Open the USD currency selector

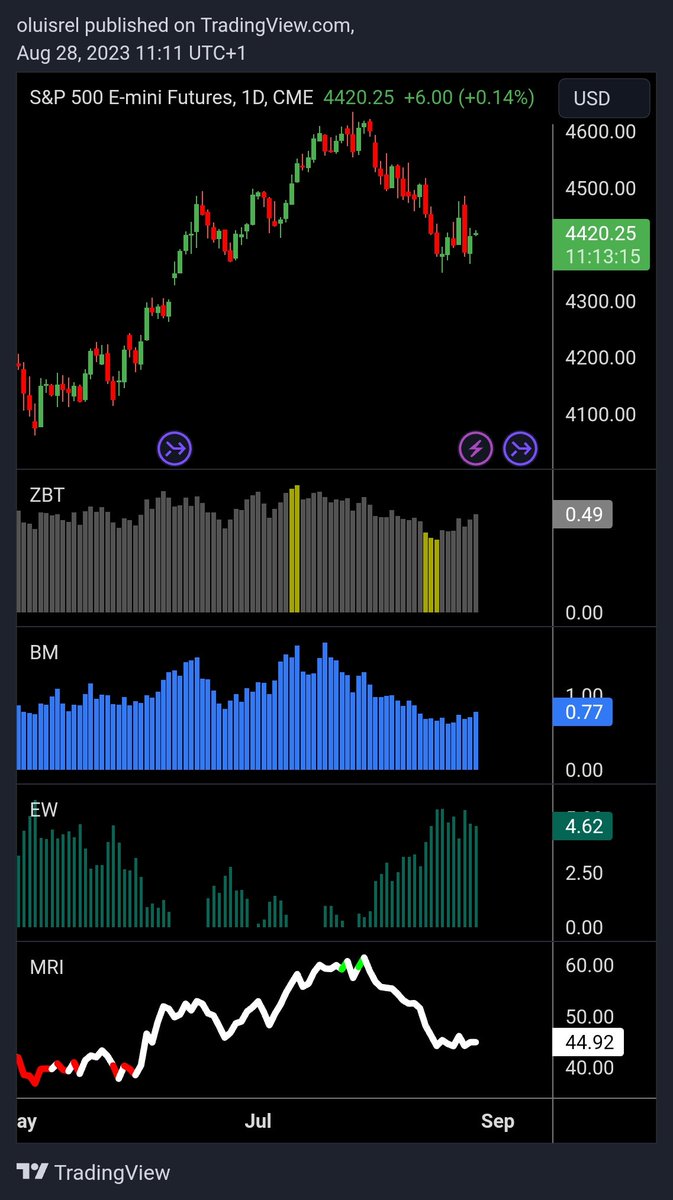[604, 99]
